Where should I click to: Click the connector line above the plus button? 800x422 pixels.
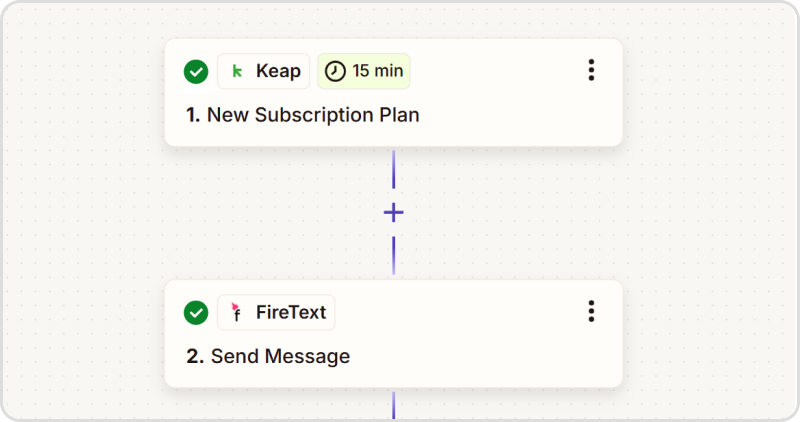393,168
